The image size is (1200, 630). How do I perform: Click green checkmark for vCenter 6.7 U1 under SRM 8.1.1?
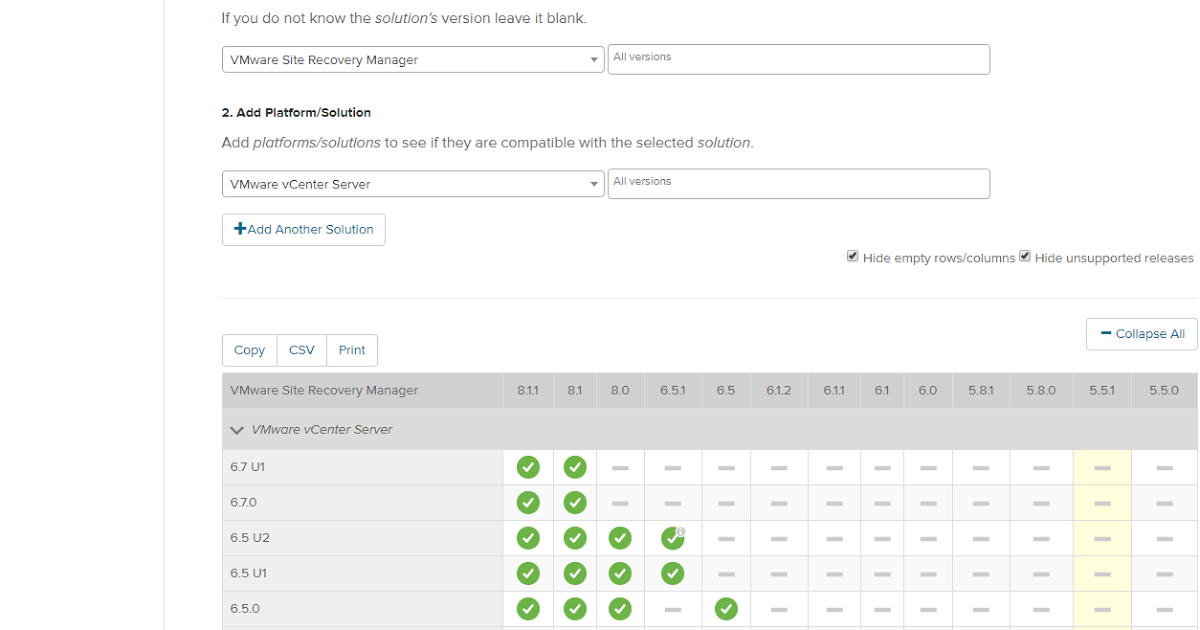(x=528, y=467)
